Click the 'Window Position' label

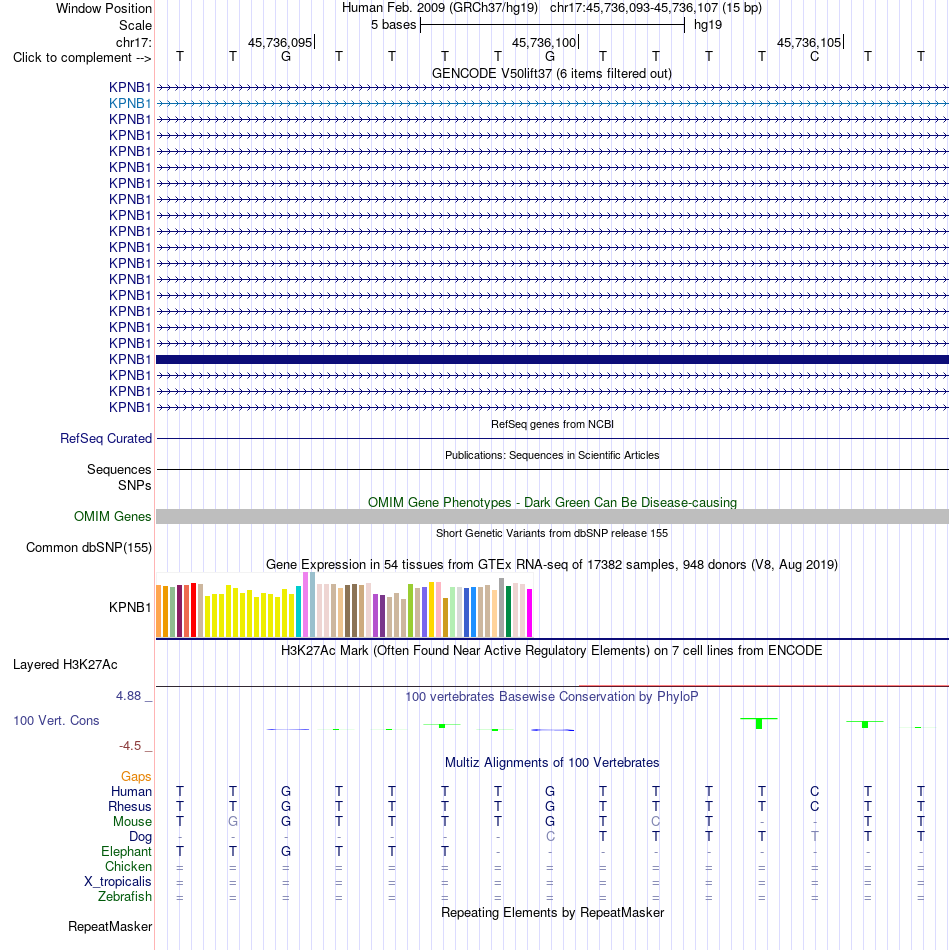tap(104, 8)
